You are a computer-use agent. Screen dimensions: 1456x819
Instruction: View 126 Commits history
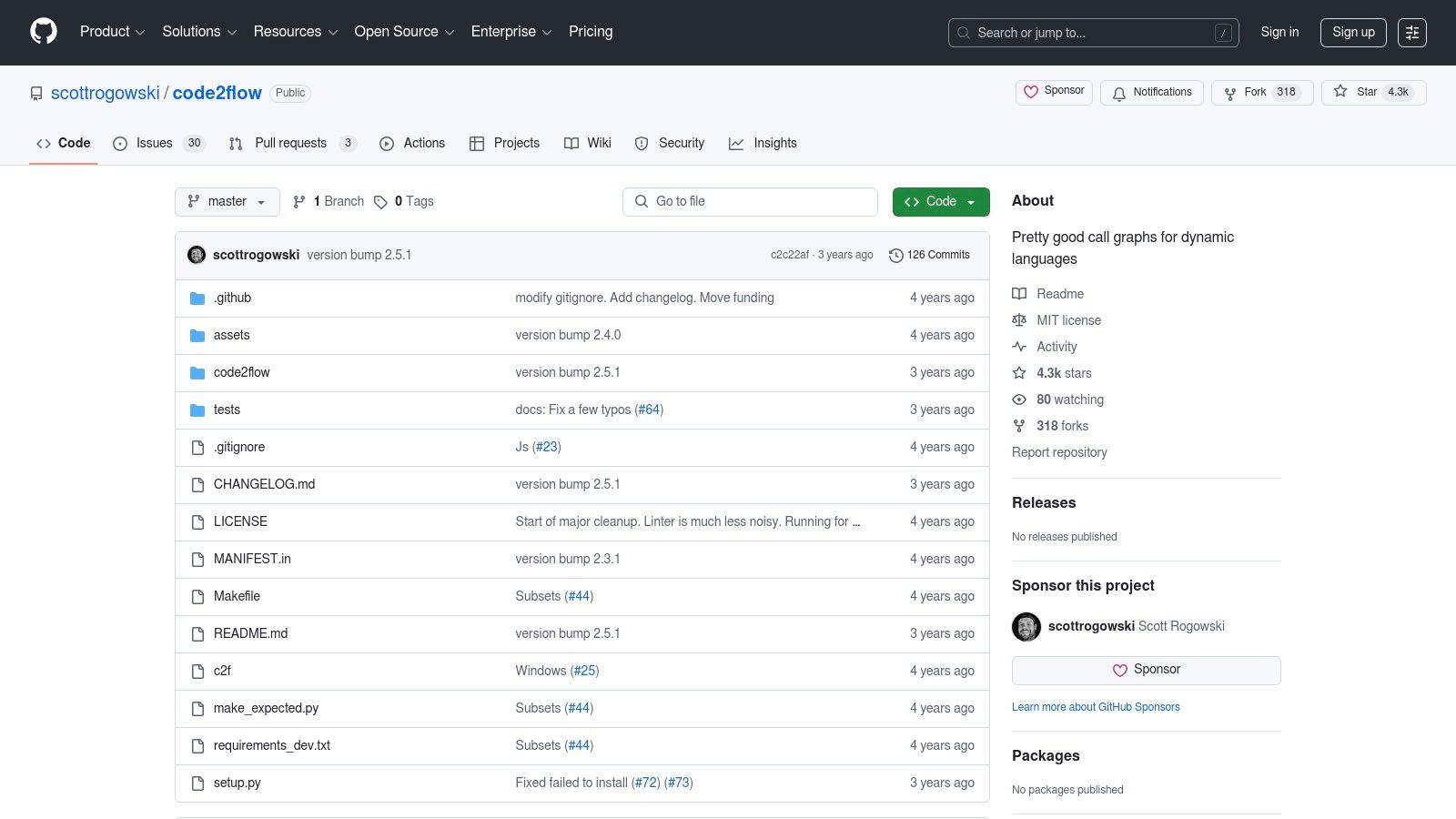[x=929, y=256]
